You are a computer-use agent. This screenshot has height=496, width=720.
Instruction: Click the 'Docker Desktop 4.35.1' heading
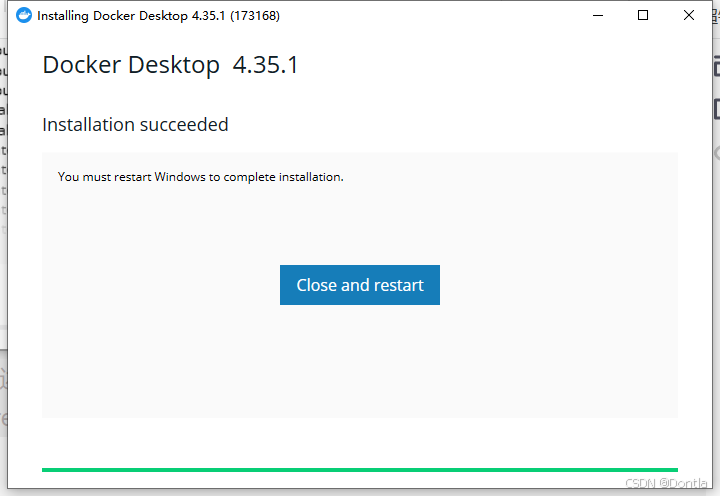point(170,65)
